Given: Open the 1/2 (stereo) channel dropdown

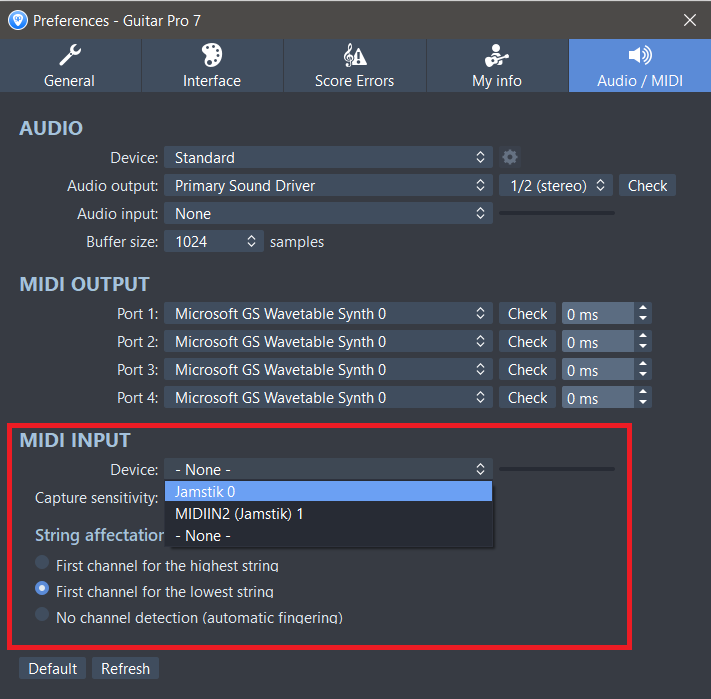Looking at the screenshot, I should [x=555, y=186].
